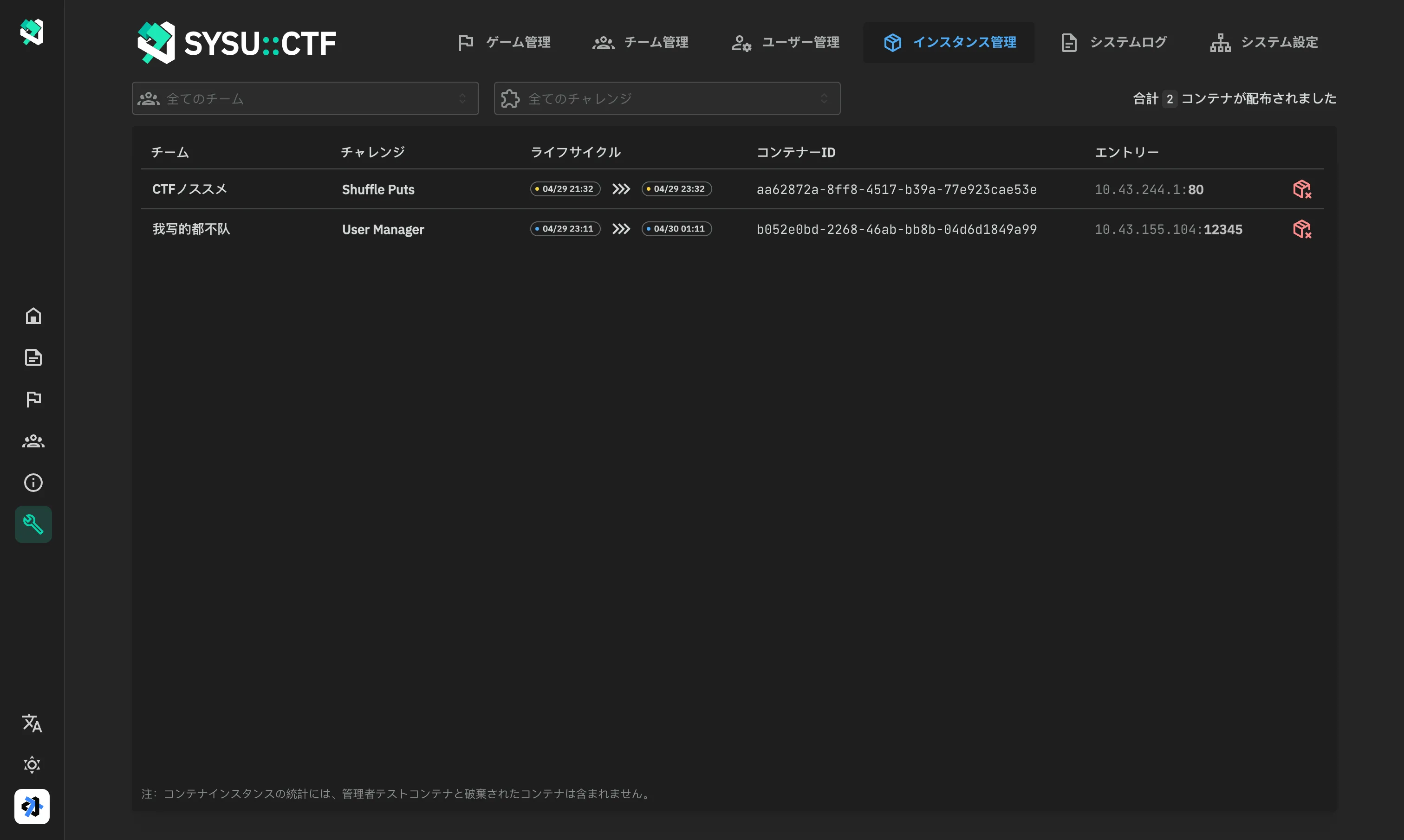
Task: Switch to チーム管理 tab
Action: (x=640, y=42)
